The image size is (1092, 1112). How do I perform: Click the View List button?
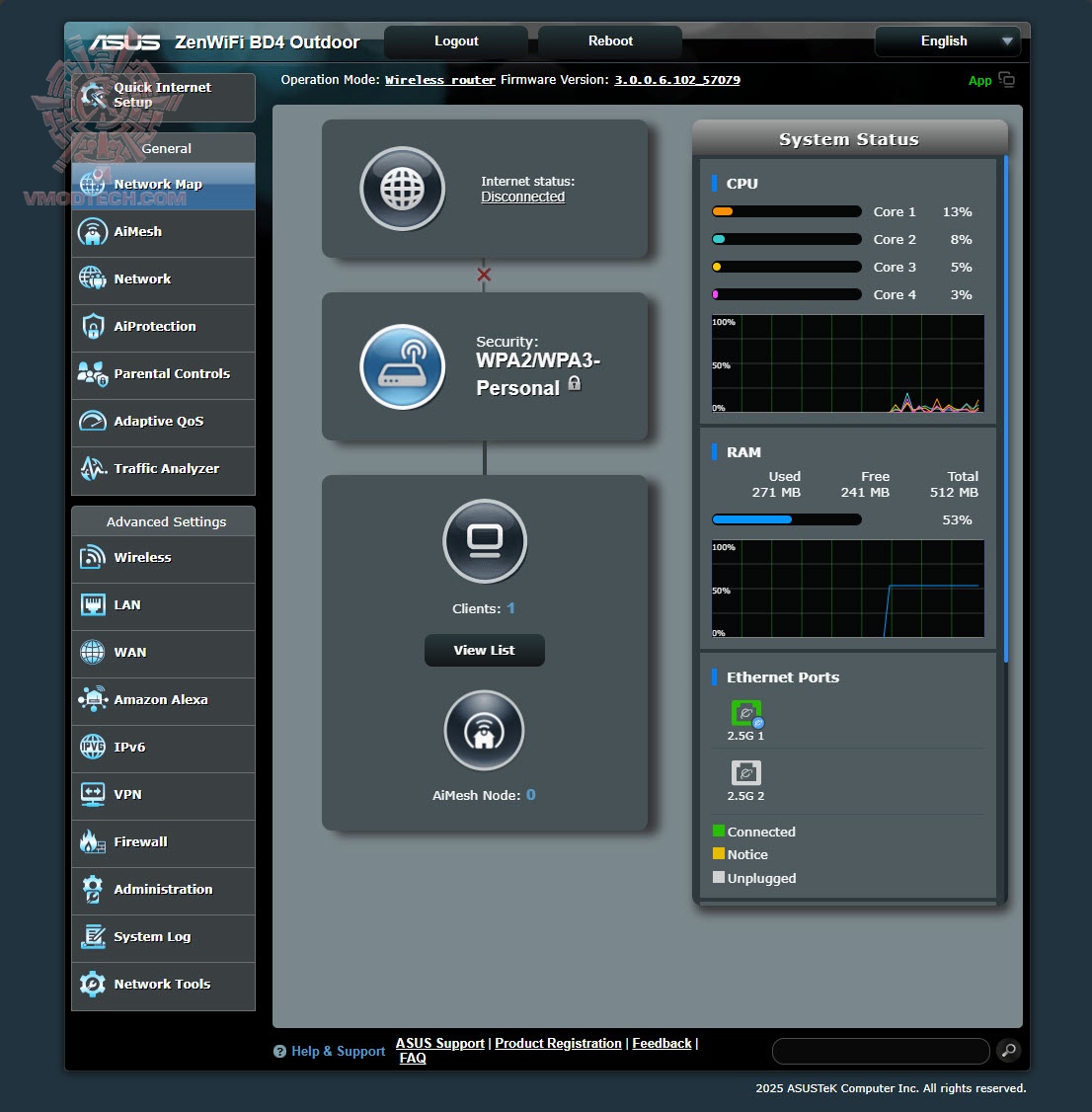click(485, 651)
